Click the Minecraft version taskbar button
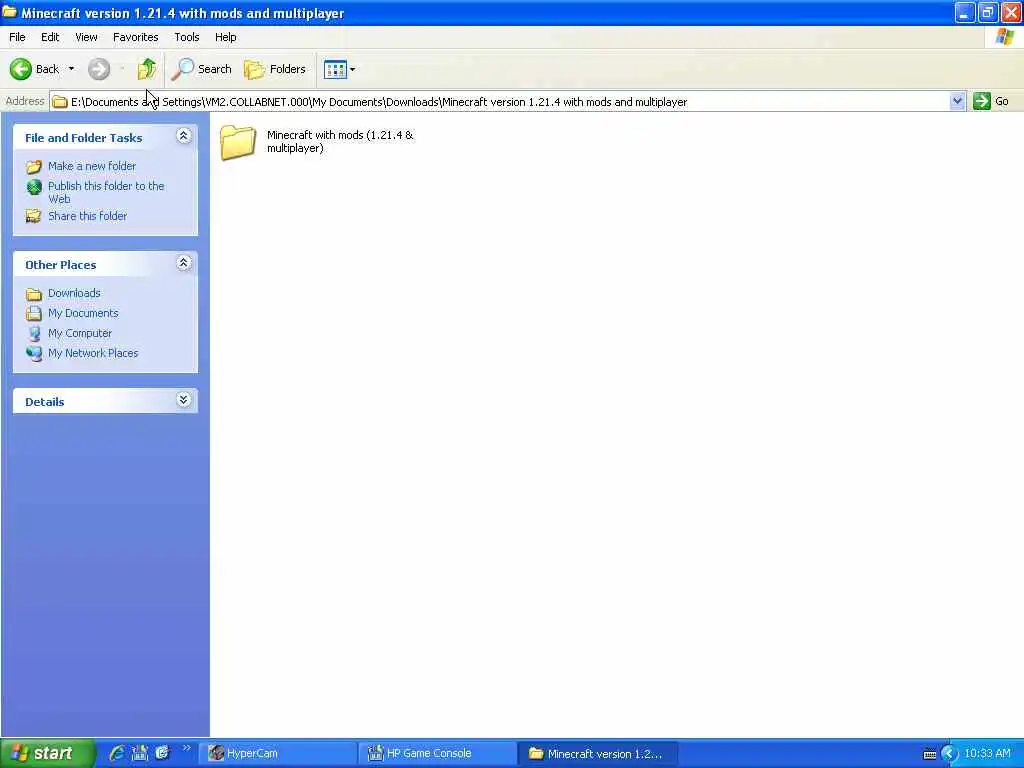The height and width of the screenshot is (768, 1024). 599,754
